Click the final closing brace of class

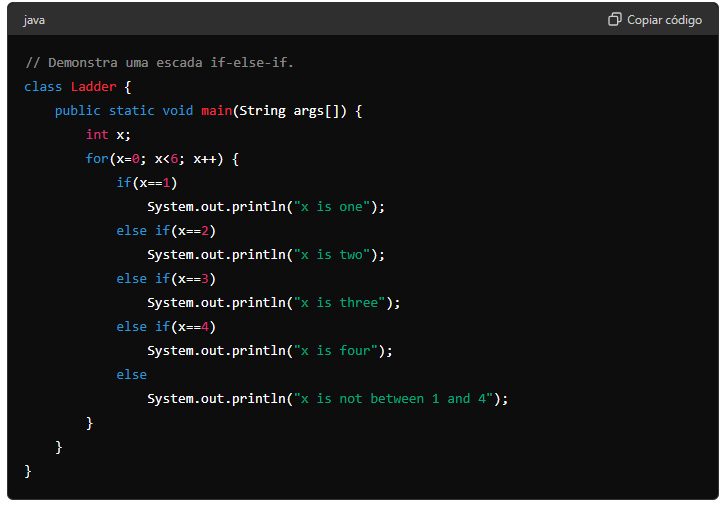tap(28, 471)
